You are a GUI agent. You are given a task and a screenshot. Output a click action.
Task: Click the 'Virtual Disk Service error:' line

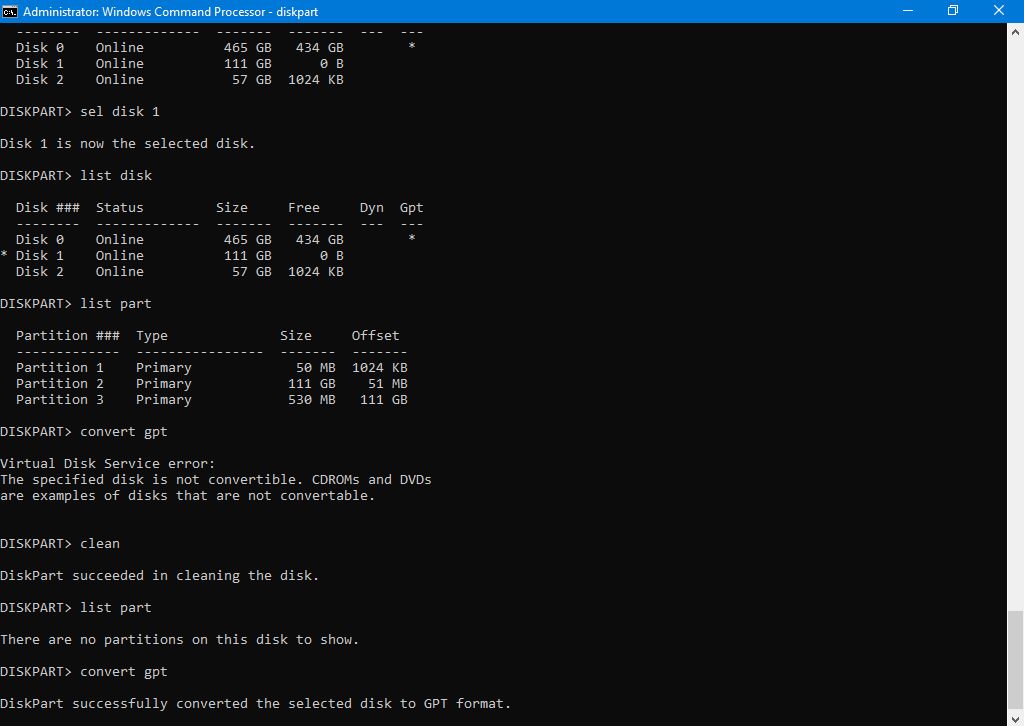click(x=107, y=463)
